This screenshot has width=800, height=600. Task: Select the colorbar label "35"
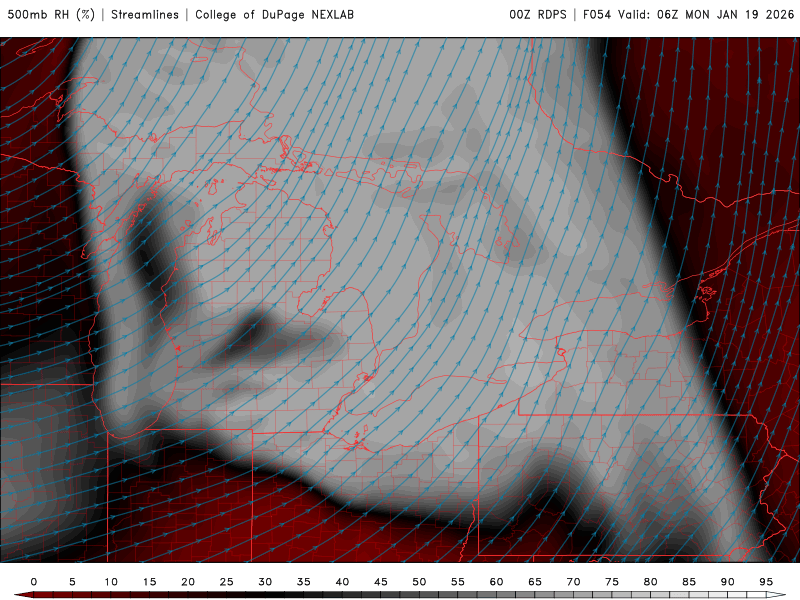pos(304,582)
